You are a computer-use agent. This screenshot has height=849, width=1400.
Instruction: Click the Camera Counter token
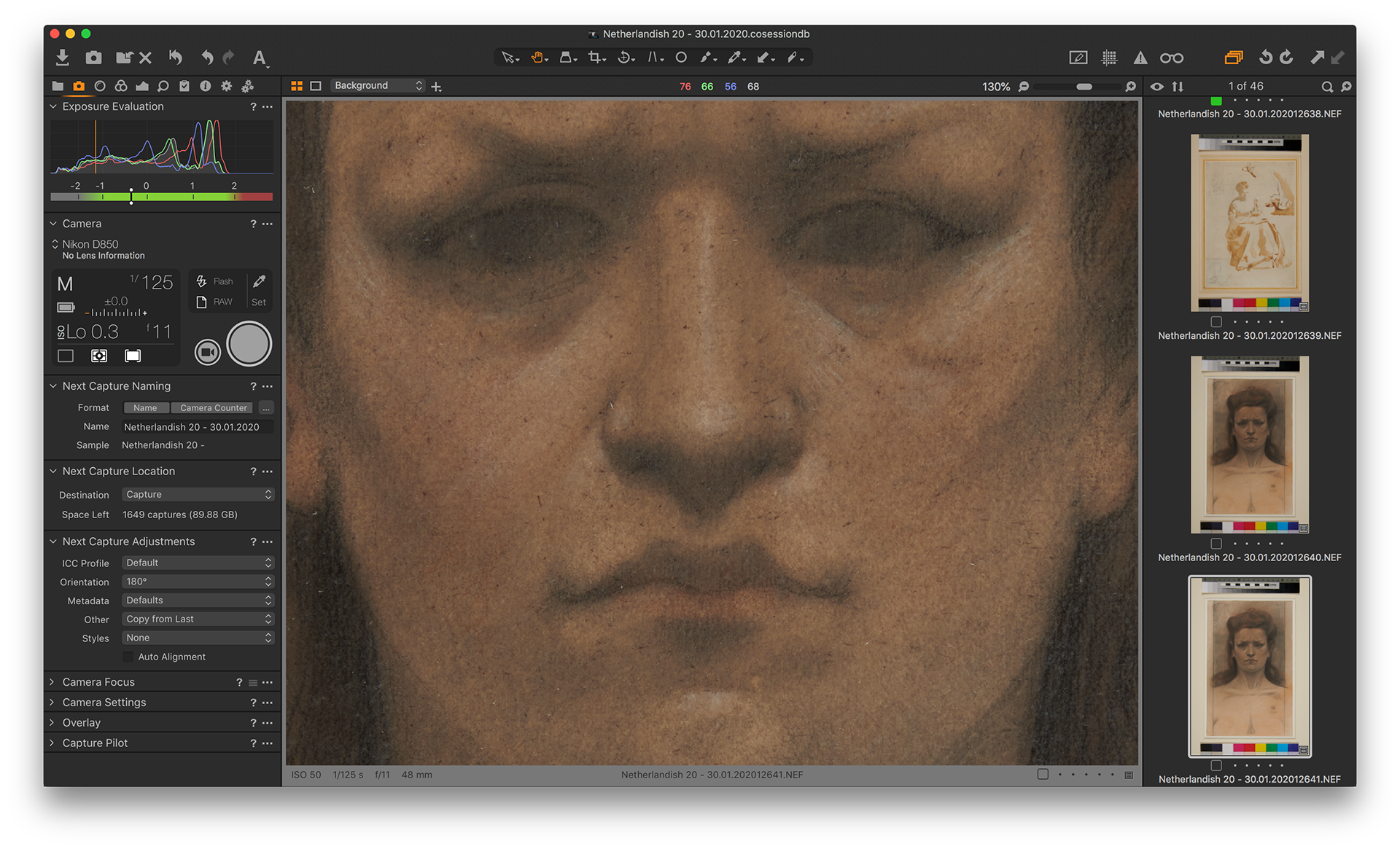pos(213,408)
